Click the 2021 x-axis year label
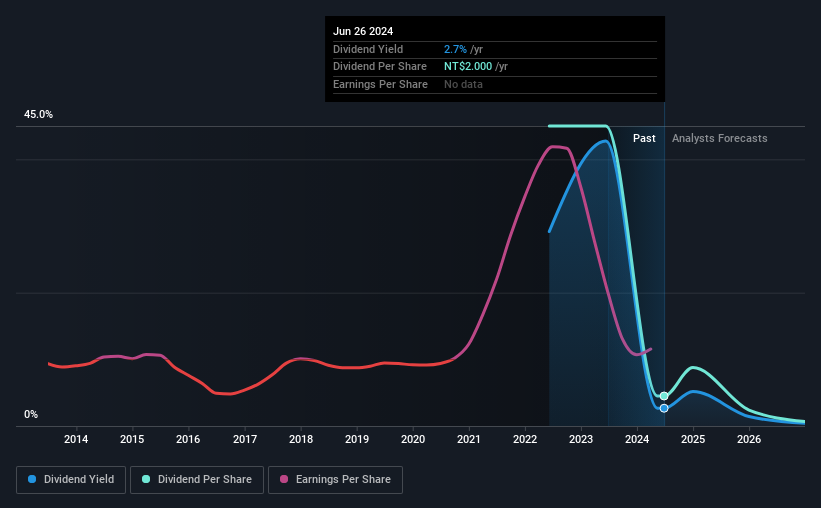 point(469,439)
